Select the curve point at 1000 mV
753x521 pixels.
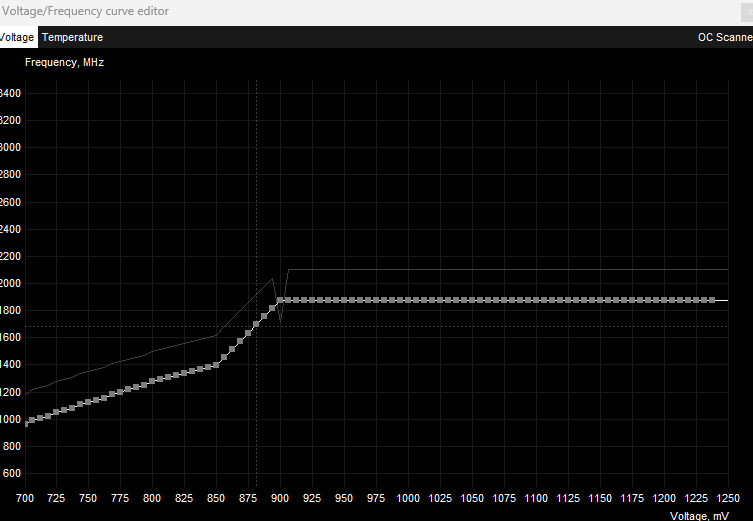408,300
